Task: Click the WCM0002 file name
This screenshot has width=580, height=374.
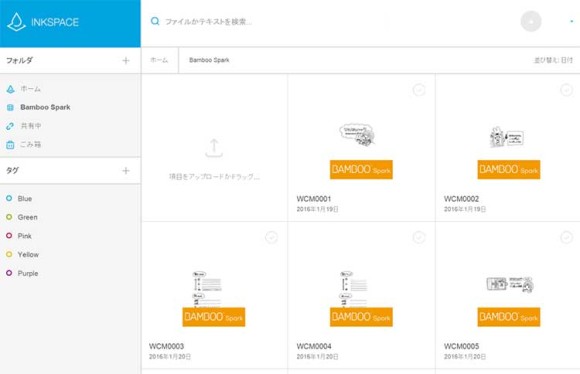Action: click(x=461, y=199)
